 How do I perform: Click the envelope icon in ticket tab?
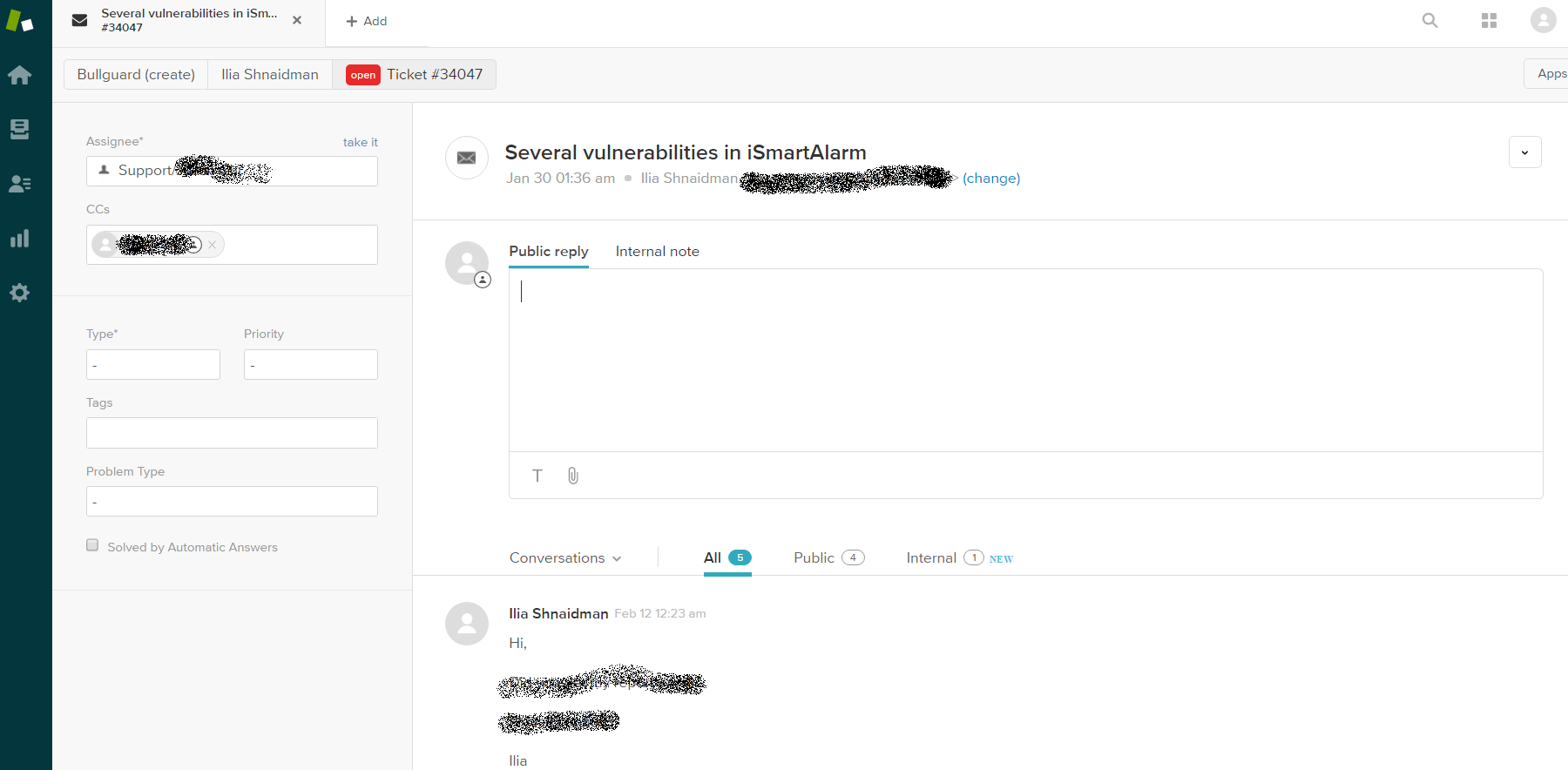point(79,20)
